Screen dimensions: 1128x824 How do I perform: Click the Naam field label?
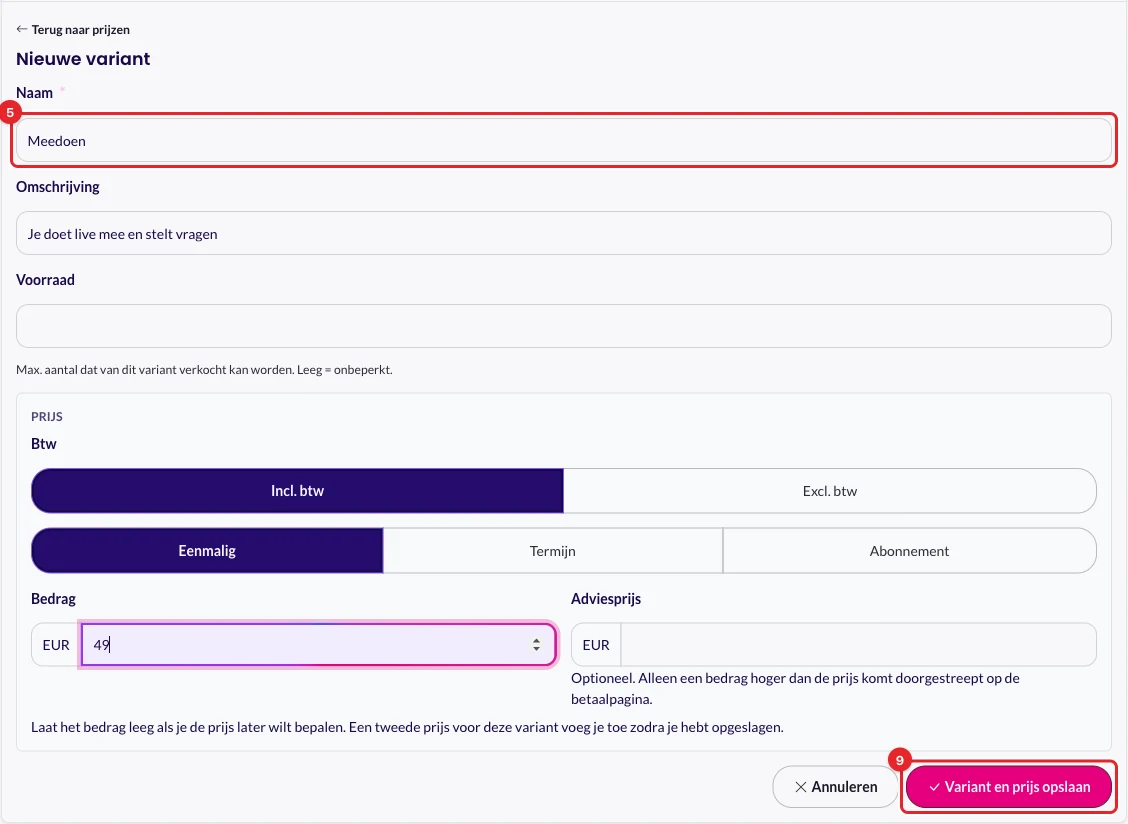click(x=35, y=93)
